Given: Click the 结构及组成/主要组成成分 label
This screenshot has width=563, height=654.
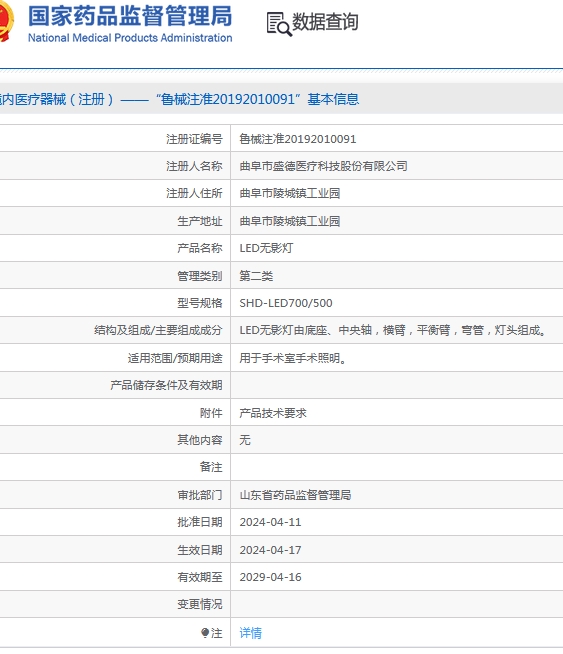Looking at the screenshot, I should coord(158,330).
